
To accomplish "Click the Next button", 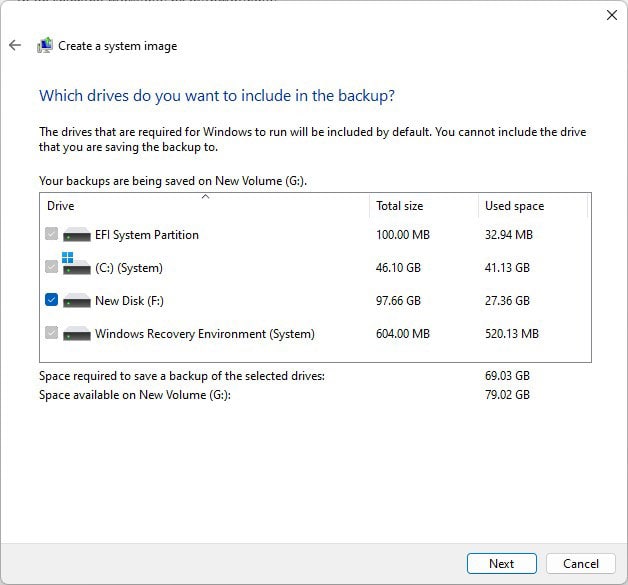I will click(501, 564).
